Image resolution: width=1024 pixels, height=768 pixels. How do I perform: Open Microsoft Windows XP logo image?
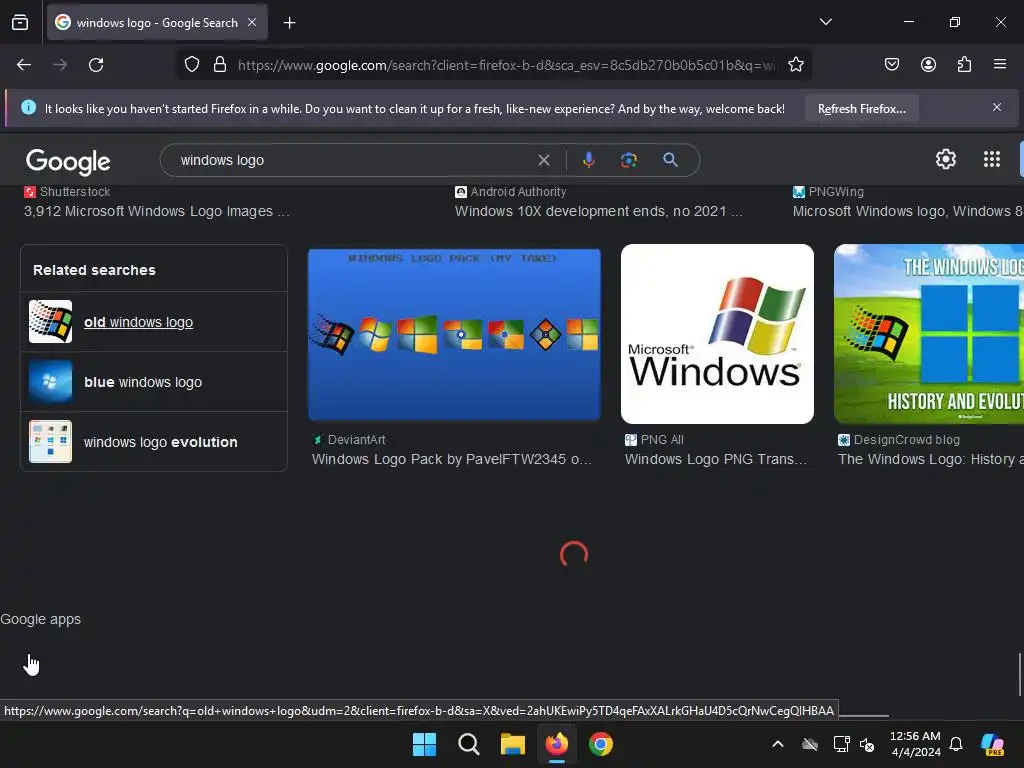(717, 334)
